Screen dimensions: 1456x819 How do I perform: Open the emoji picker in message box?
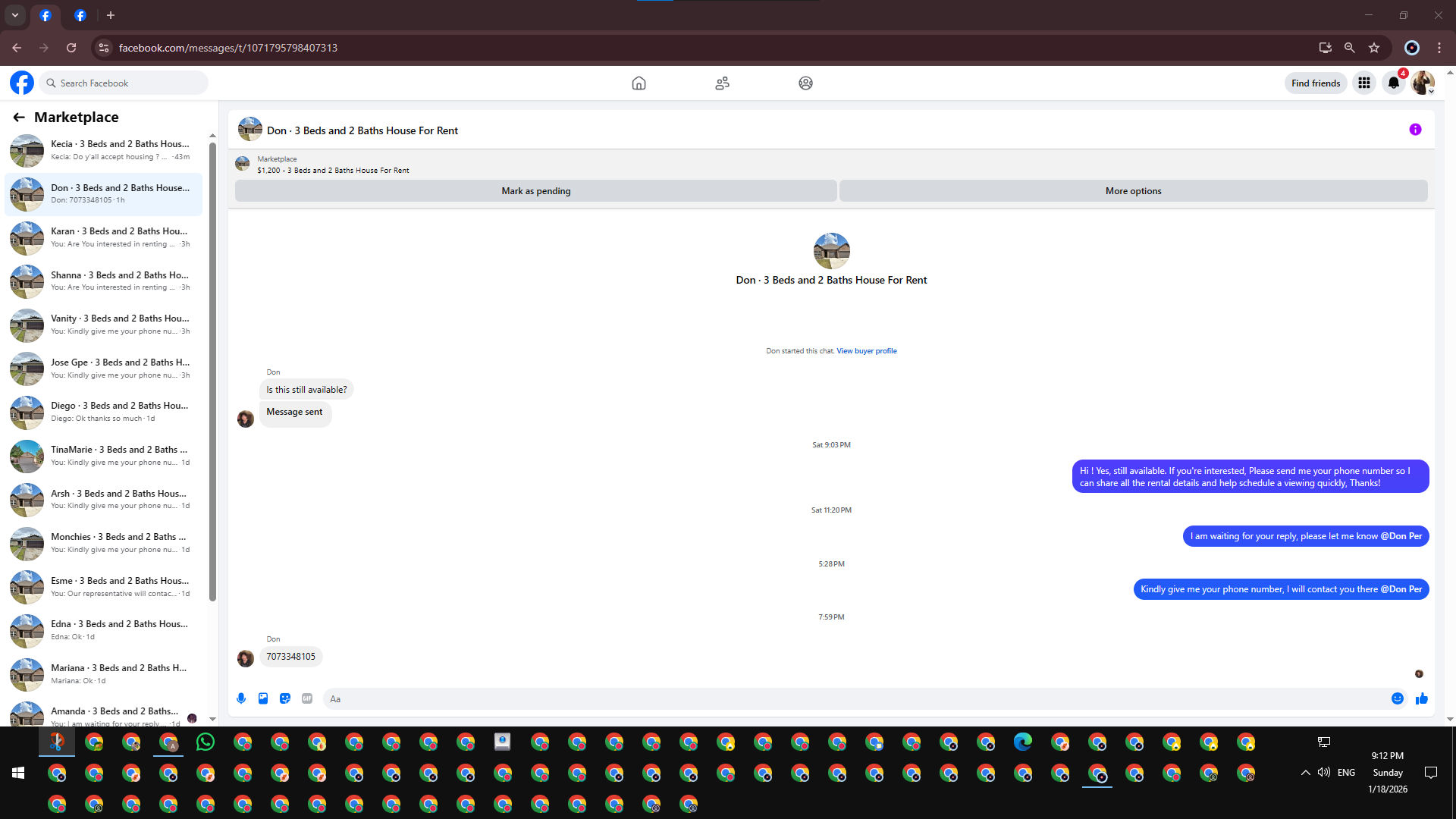pyautogui.click(x=1397, y=698)
